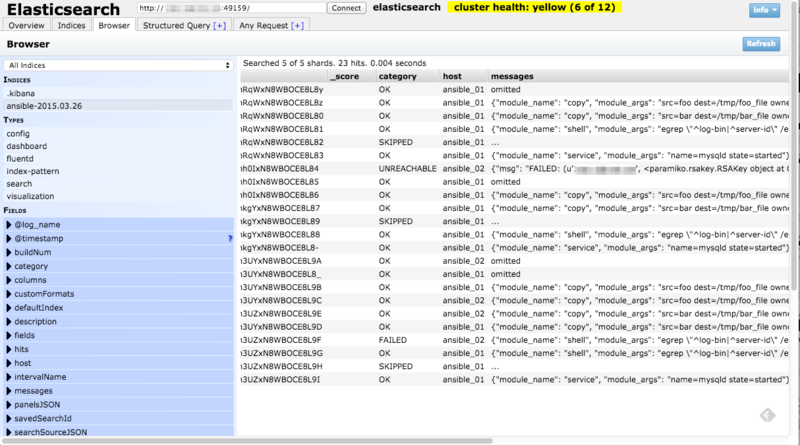Open the Overview tab
Viewport: 800px width, 445px height.
pyautogui.click(x=27, y=25)
